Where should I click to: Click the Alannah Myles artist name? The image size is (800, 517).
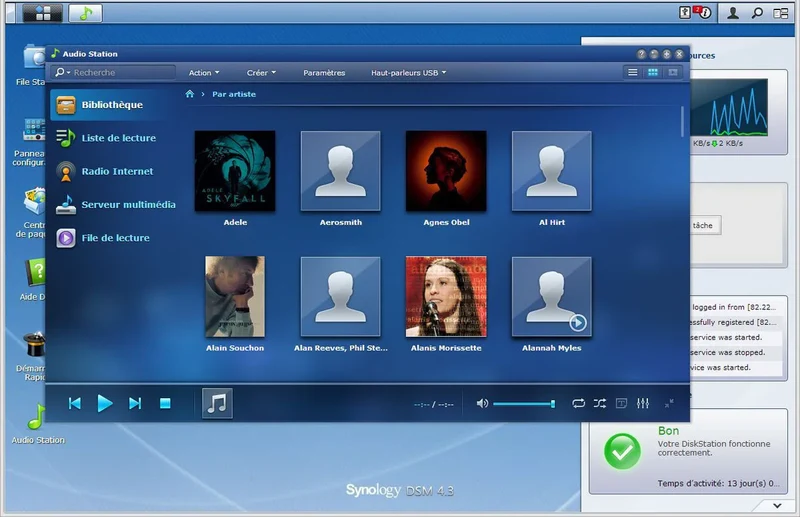552,348
